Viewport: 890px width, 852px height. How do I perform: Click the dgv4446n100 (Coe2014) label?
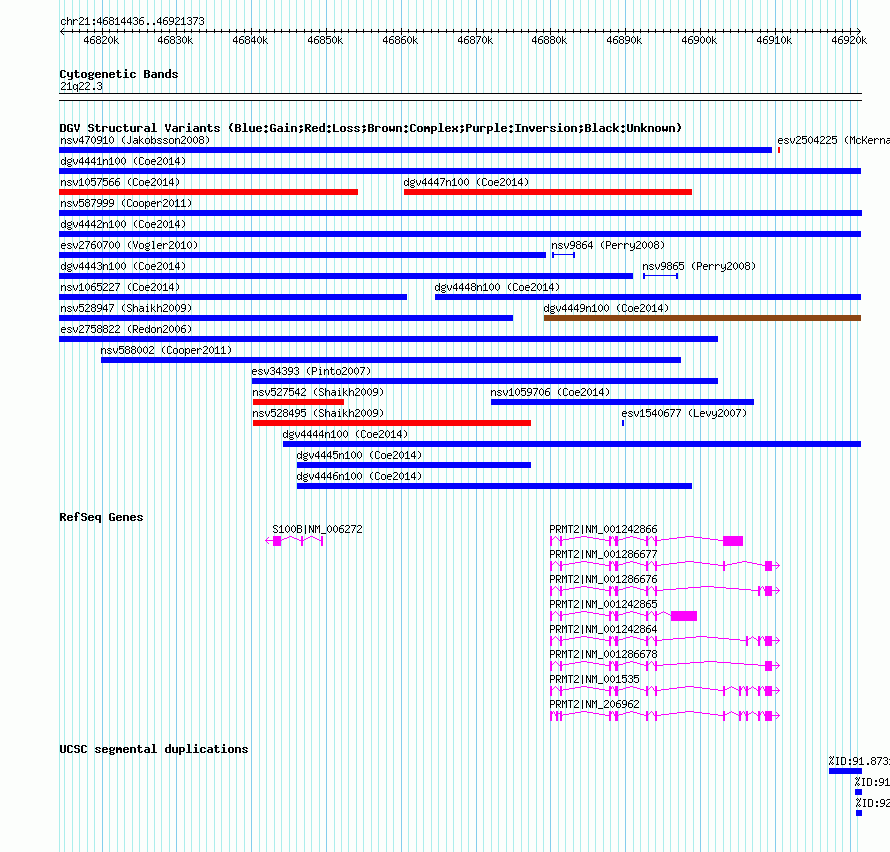click(359, 476)
